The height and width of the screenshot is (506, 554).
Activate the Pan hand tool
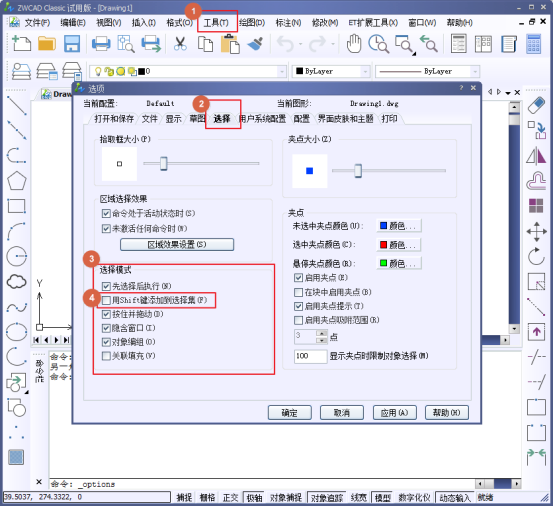click(354, 44)
